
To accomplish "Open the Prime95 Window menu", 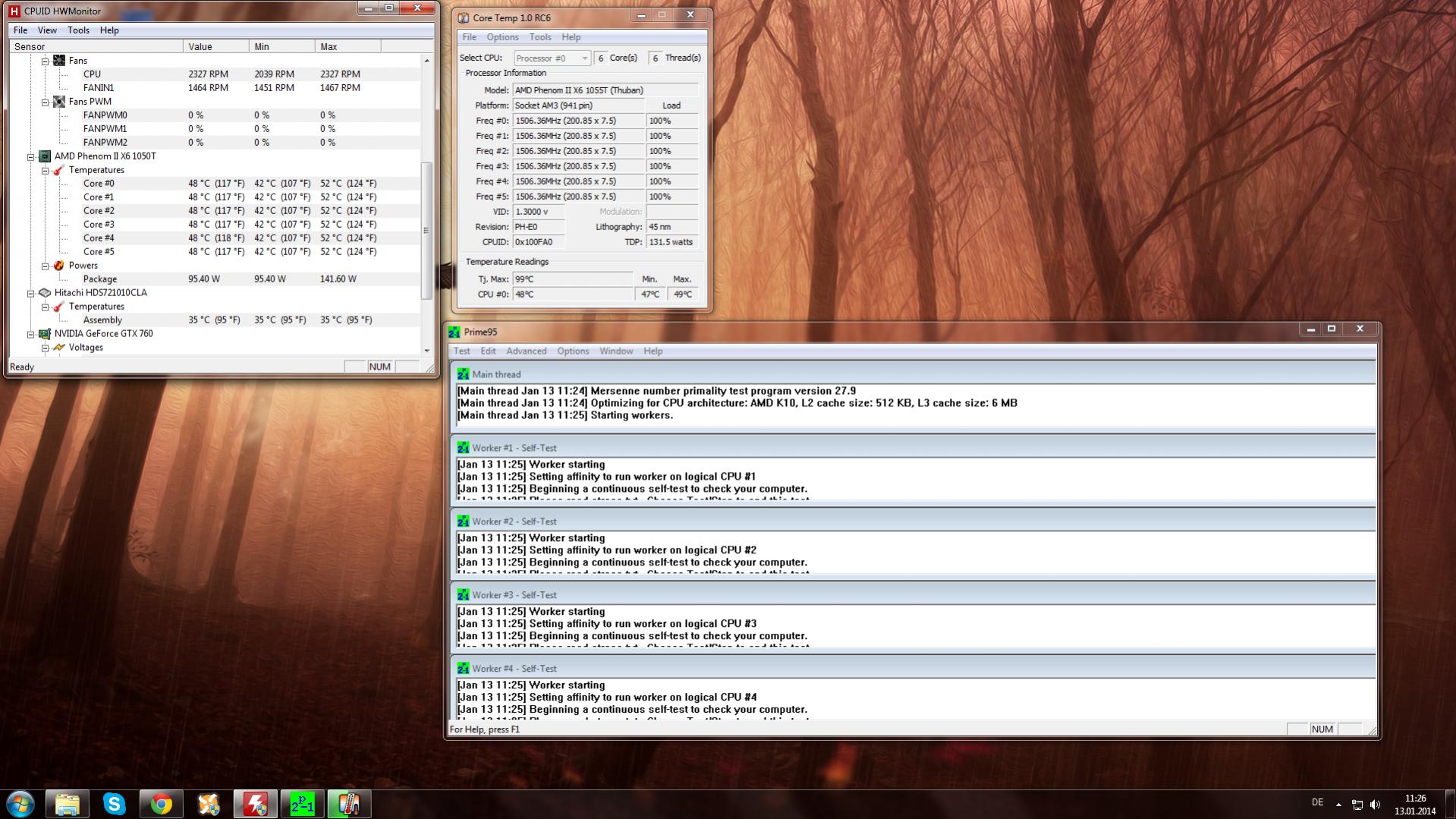I will point(616,351).
